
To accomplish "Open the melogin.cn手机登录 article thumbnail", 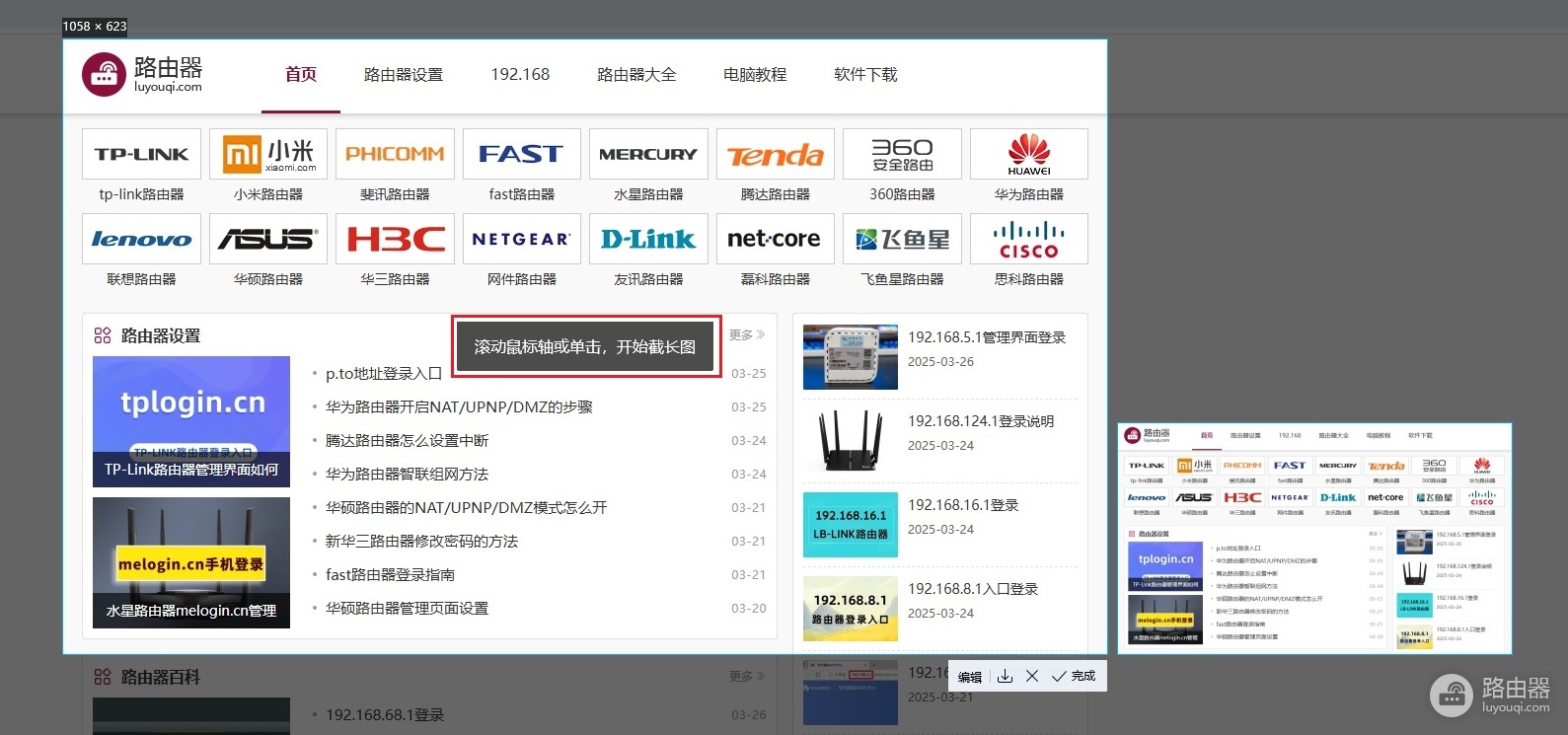I will point(191,562).
